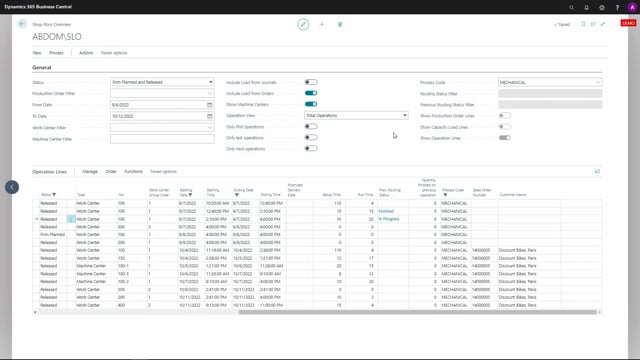Click Fewer options in the top menu
The height and width of the screenshot is (360, 640).
114,53
